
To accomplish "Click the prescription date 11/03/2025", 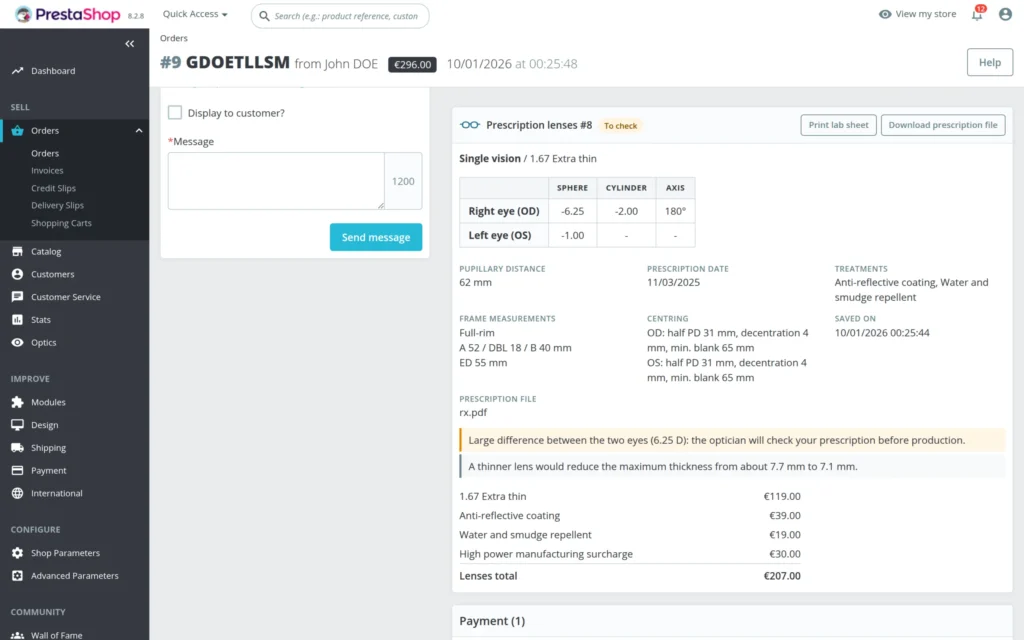I will tap(673, 283).
